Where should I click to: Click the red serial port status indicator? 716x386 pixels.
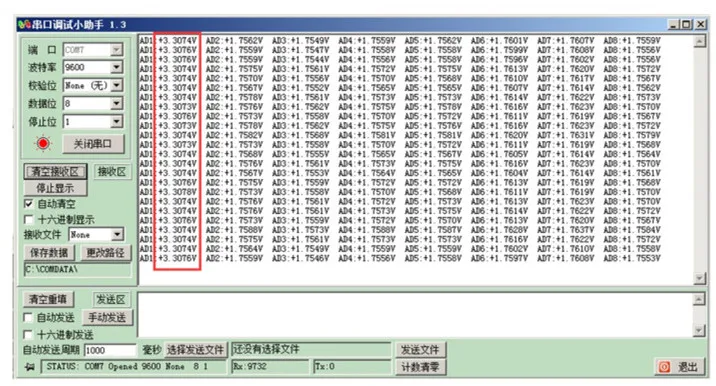[43, 143]
